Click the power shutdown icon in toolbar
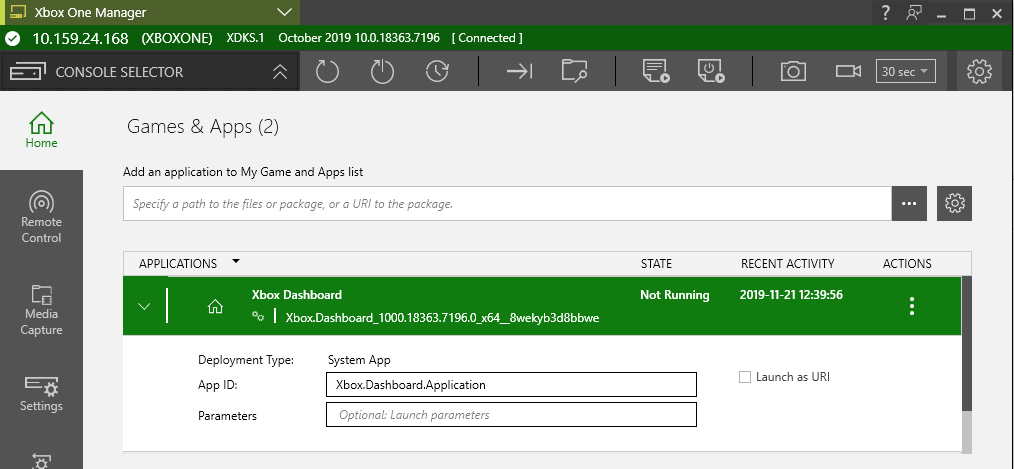This screenshot has height=469, width=1014. point(382,71)
